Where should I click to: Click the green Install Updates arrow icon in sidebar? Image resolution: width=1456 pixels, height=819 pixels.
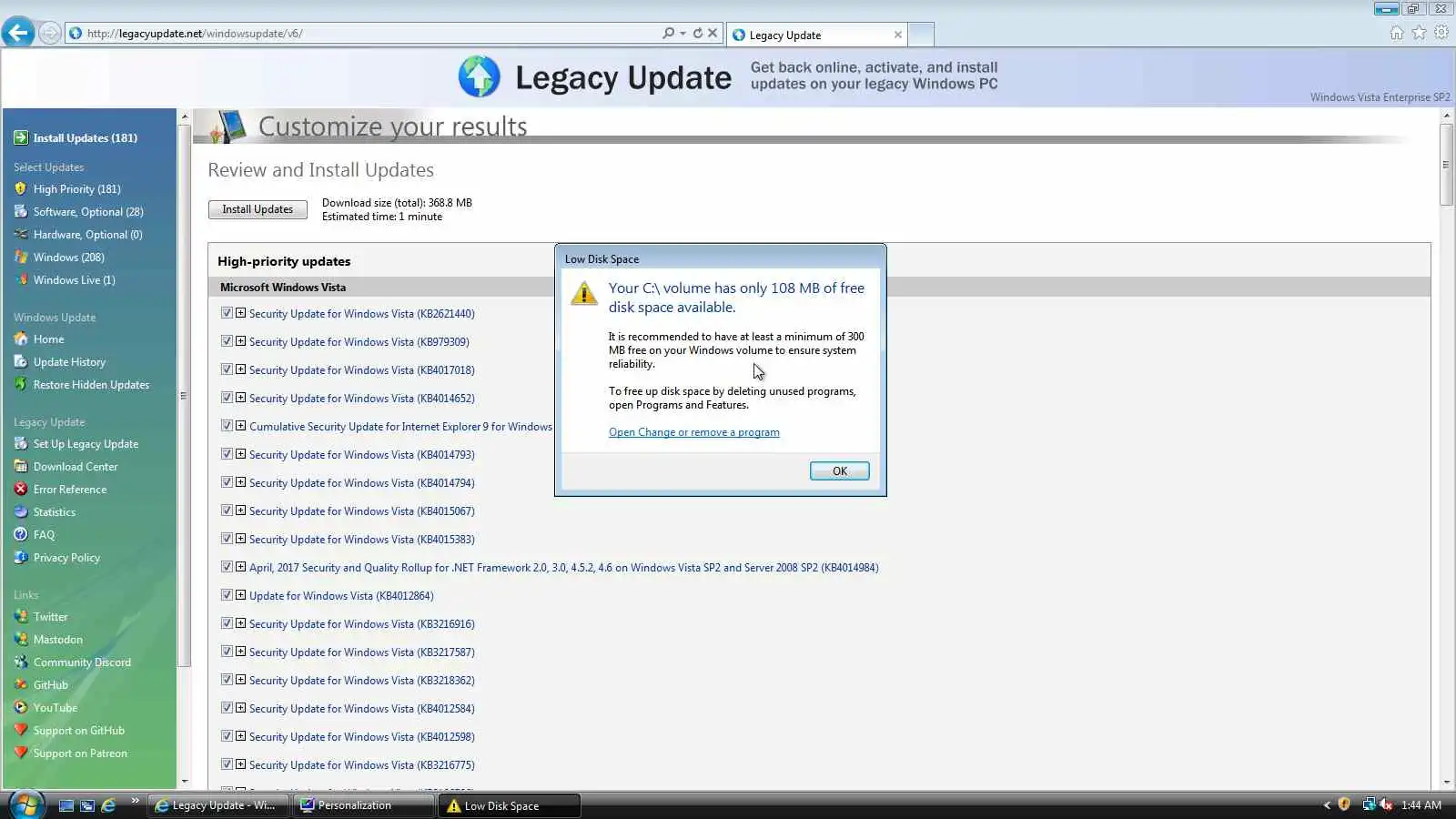click(x=21, y=138)
